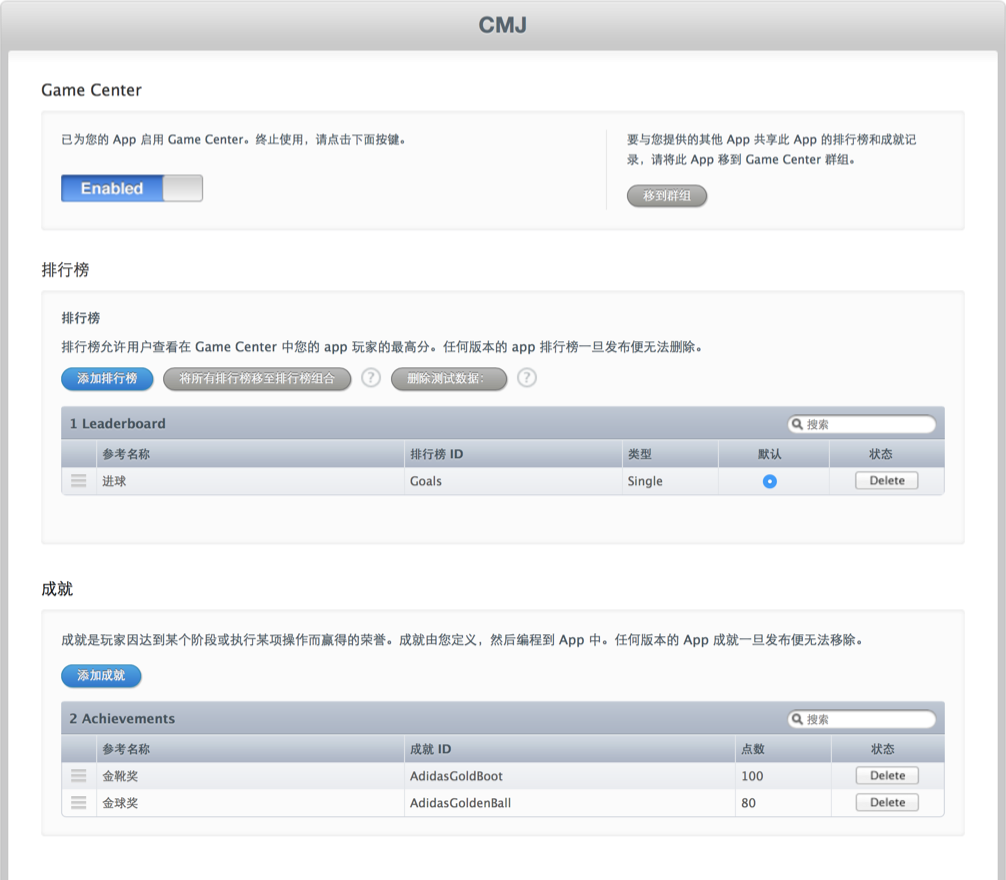Click the magnifier icon in the Leaderboard search box
This screenshot has width=1006, height=880.
pos(795,423)
